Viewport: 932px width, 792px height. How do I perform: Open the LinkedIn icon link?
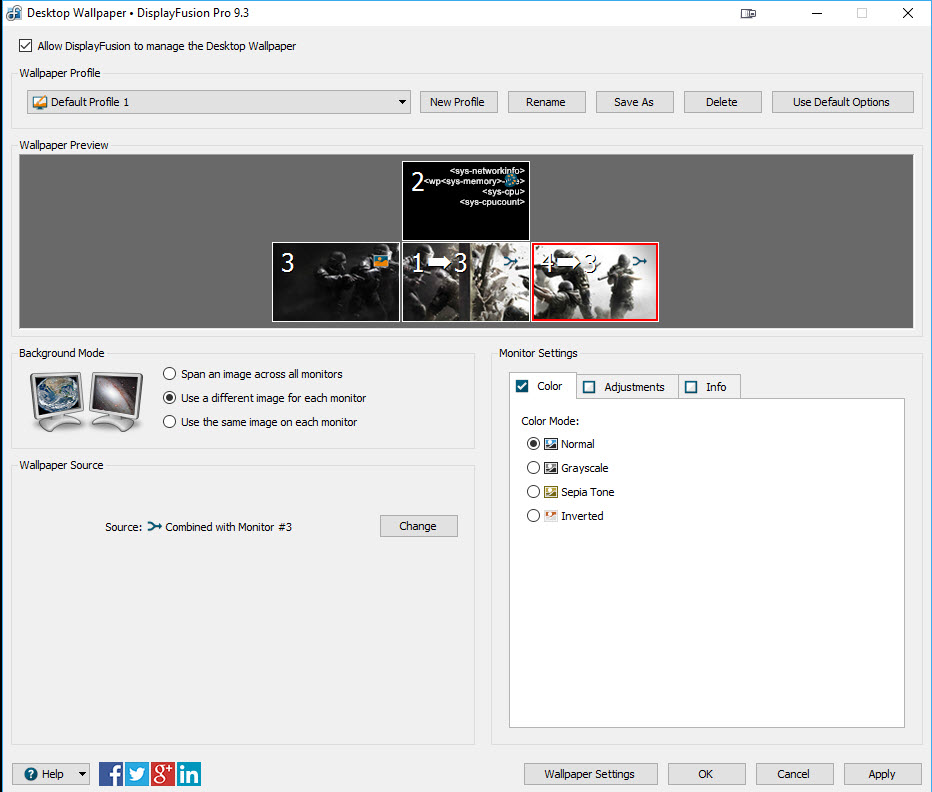tap(189, 773)
